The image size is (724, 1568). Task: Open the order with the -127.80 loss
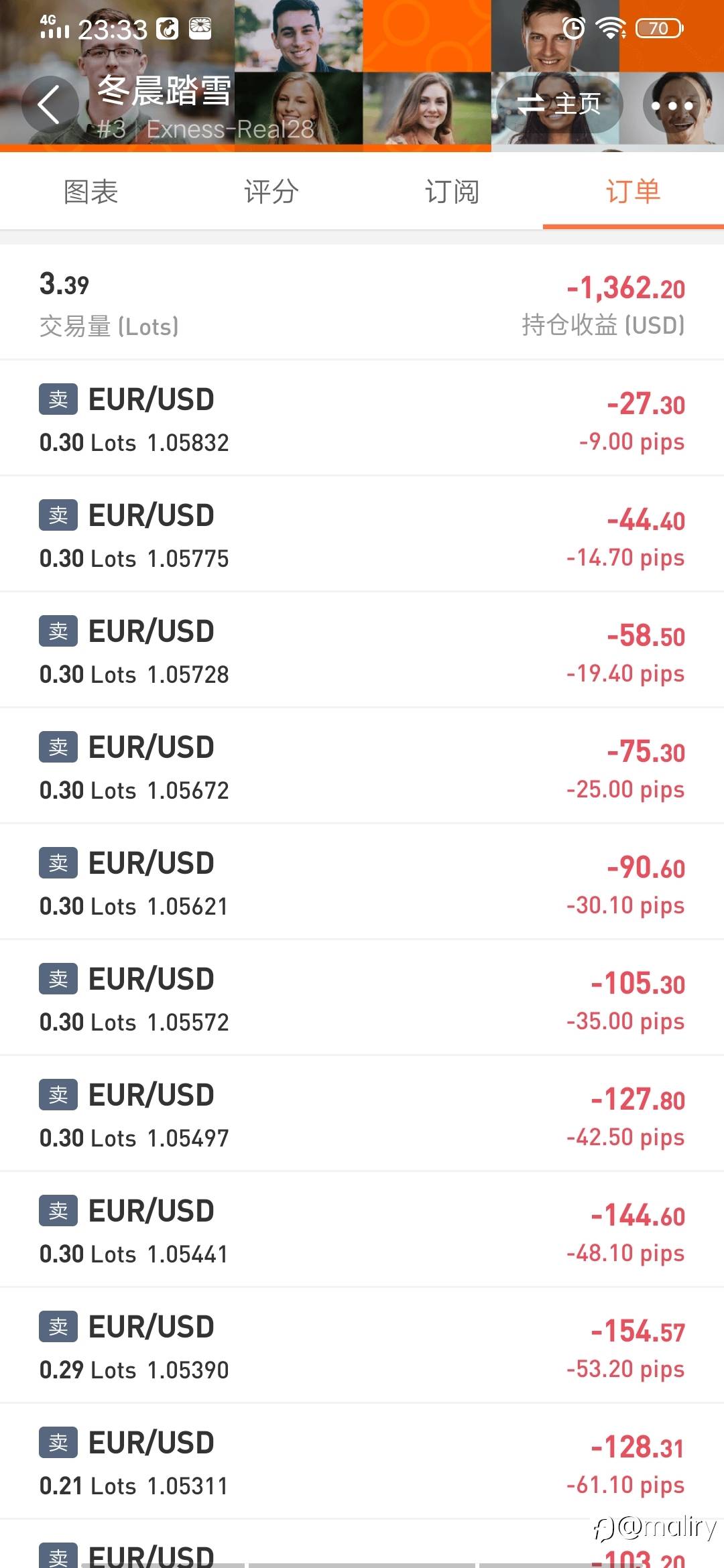(x=362, y=1114)
